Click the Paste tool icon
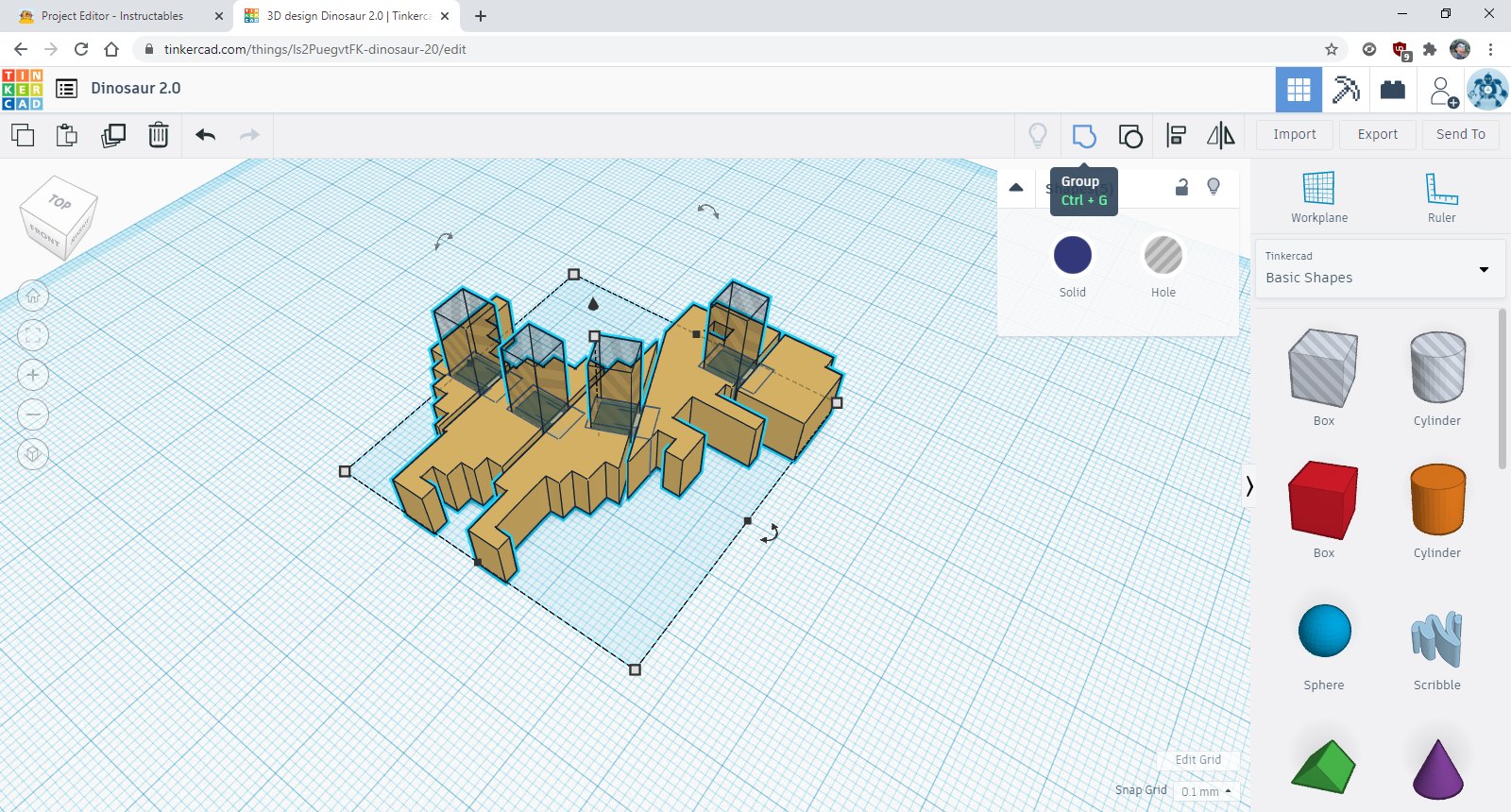 (67, 135)
